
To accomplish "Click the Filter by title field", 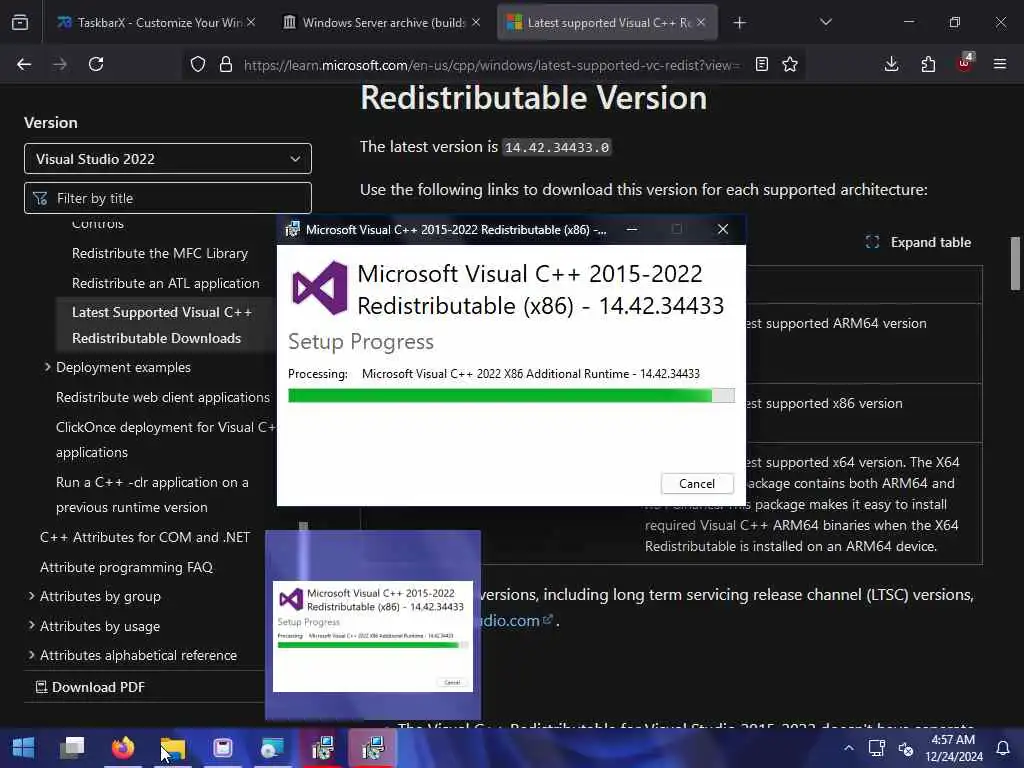I will click(x=168, y=198).
